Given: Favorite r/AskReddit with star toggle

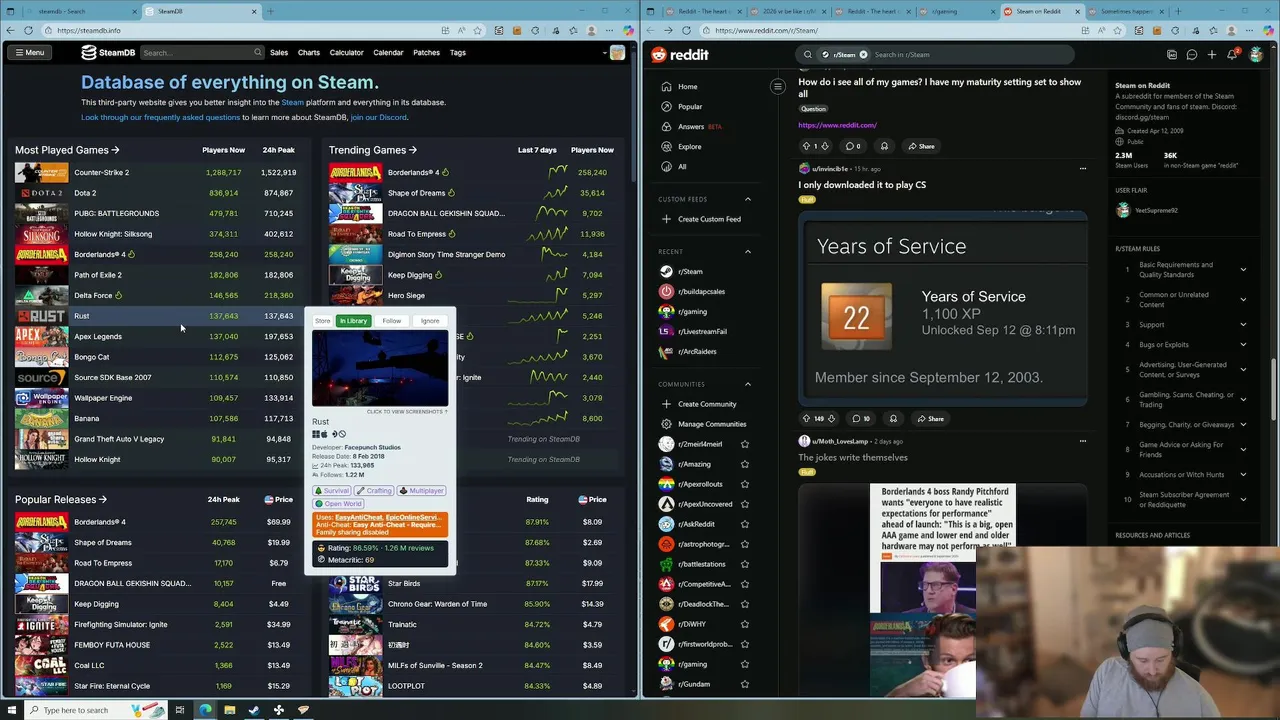Looking at the screenshot, I should pyautogui.click(x=744, y=524).
